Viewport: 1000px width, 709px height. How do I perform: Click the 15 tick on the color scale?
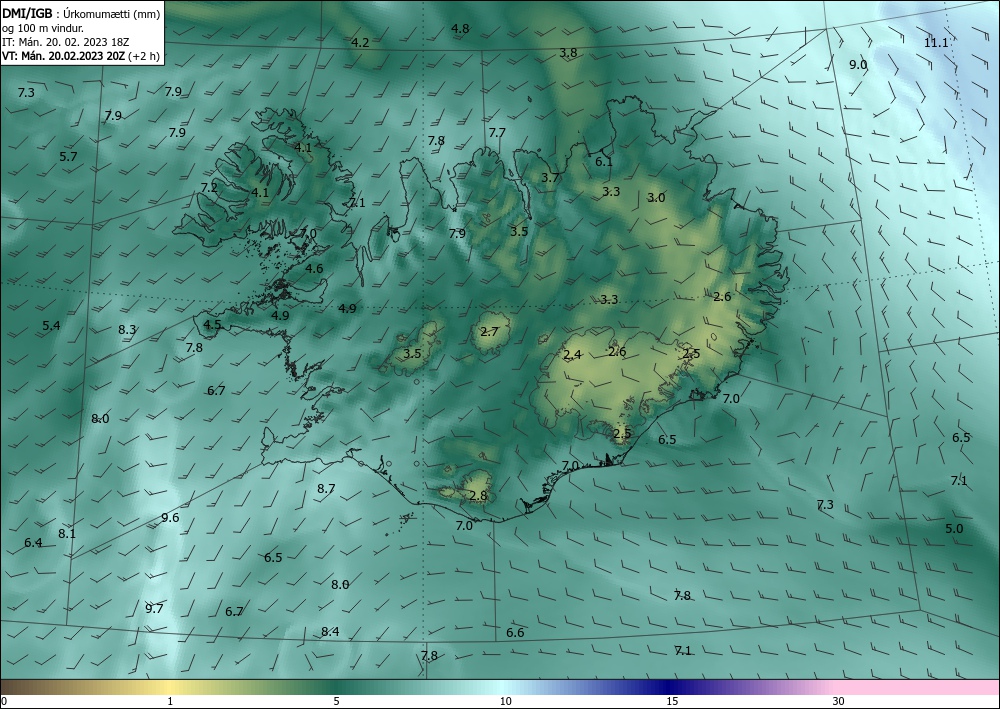click(x=672, y=702)
